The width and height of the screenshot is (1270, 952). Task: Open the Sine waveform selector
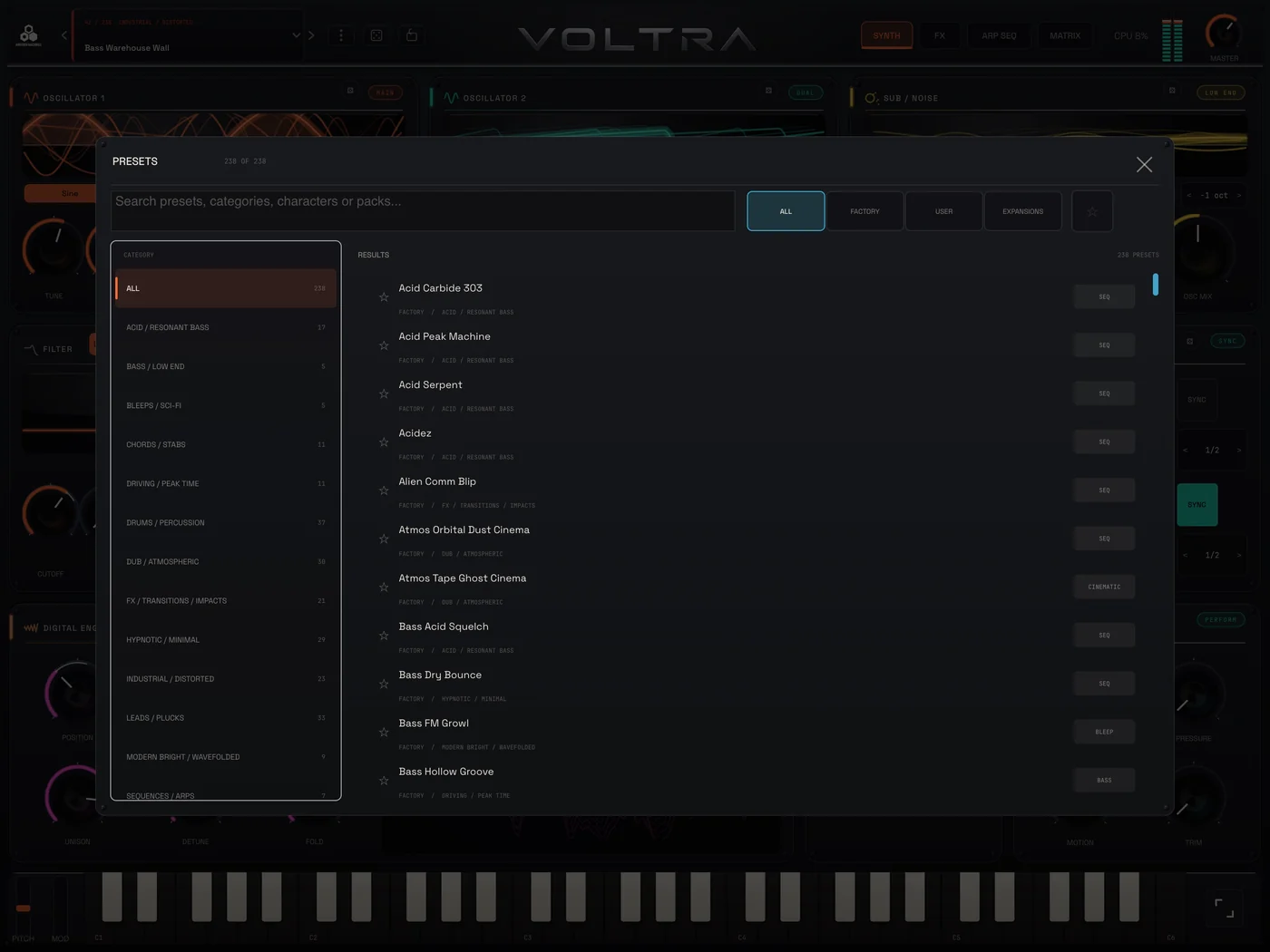point(62,193)
